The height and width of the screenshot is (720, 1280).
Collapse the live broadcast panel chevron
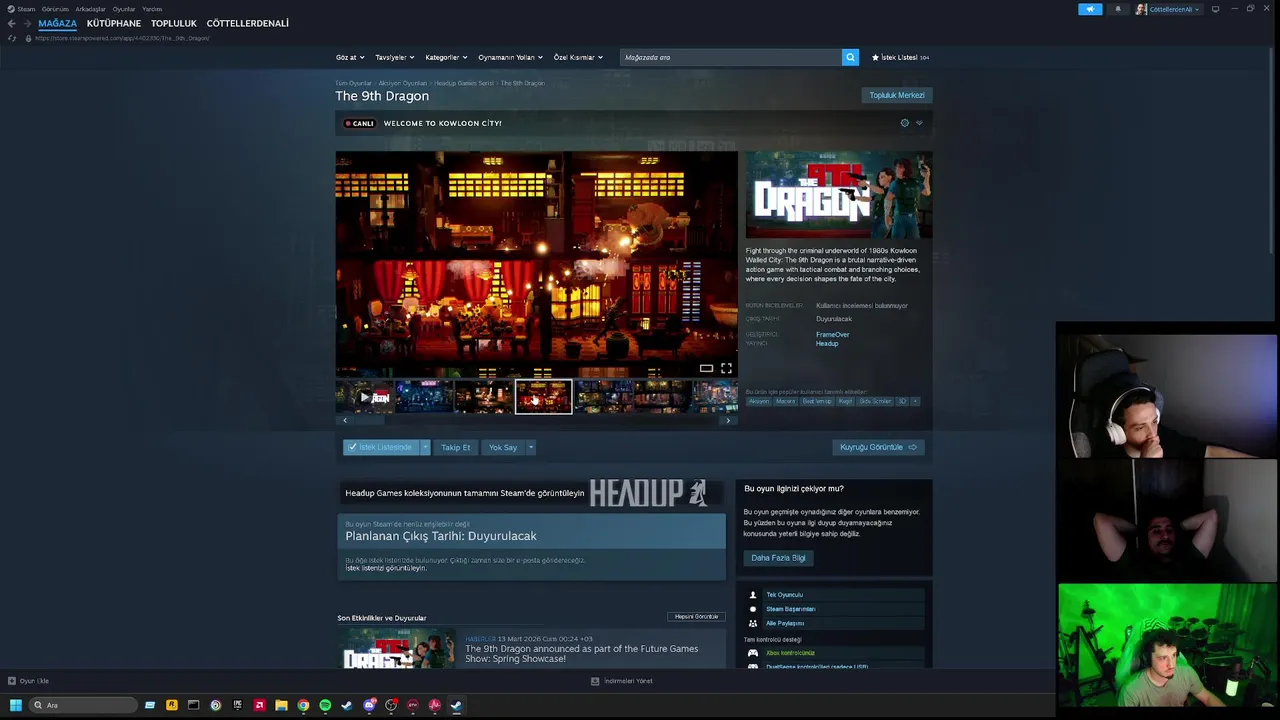coord(919,123)
